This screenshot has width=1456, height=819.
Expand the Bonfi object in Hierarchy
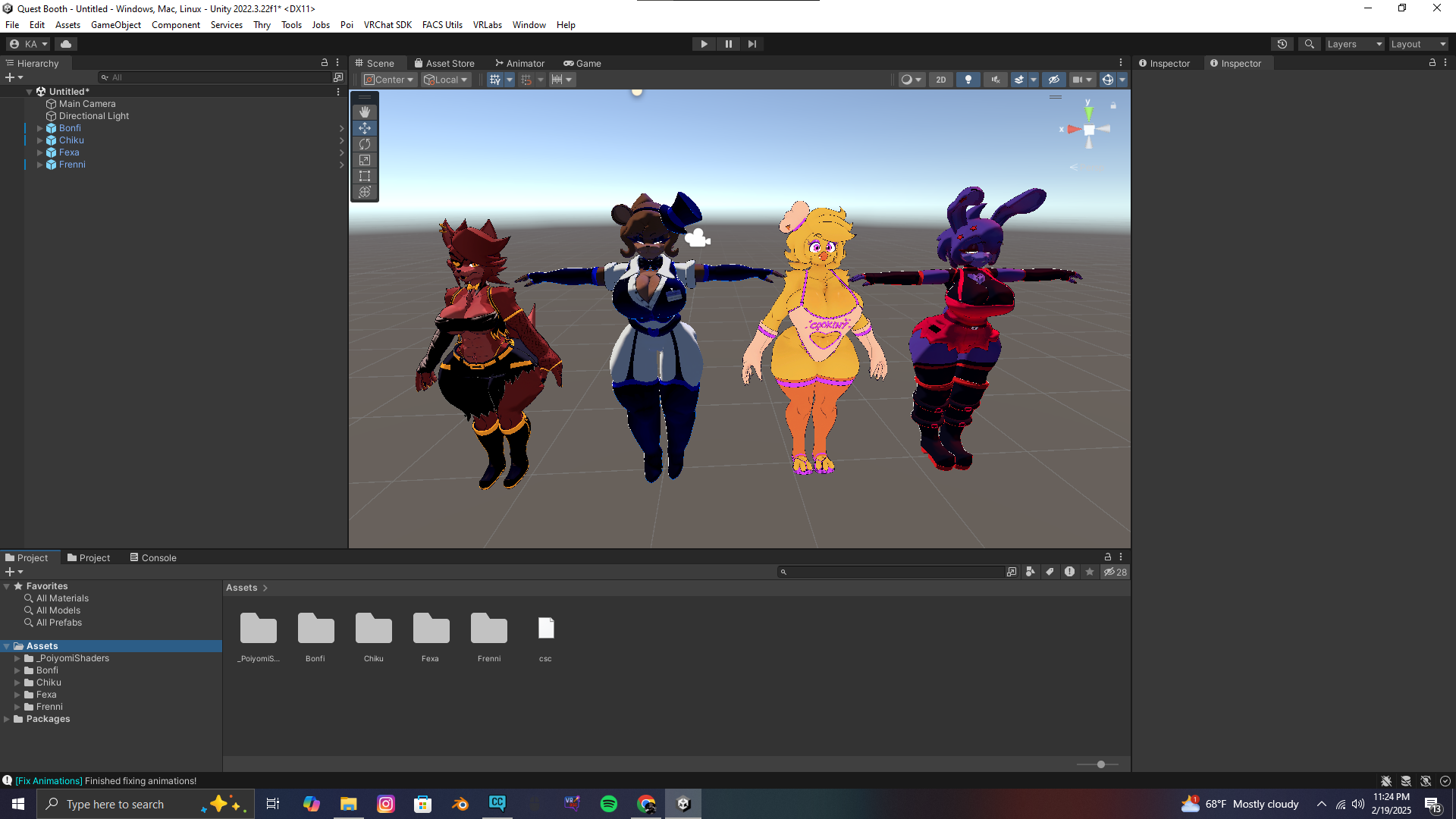click(40, 128)
